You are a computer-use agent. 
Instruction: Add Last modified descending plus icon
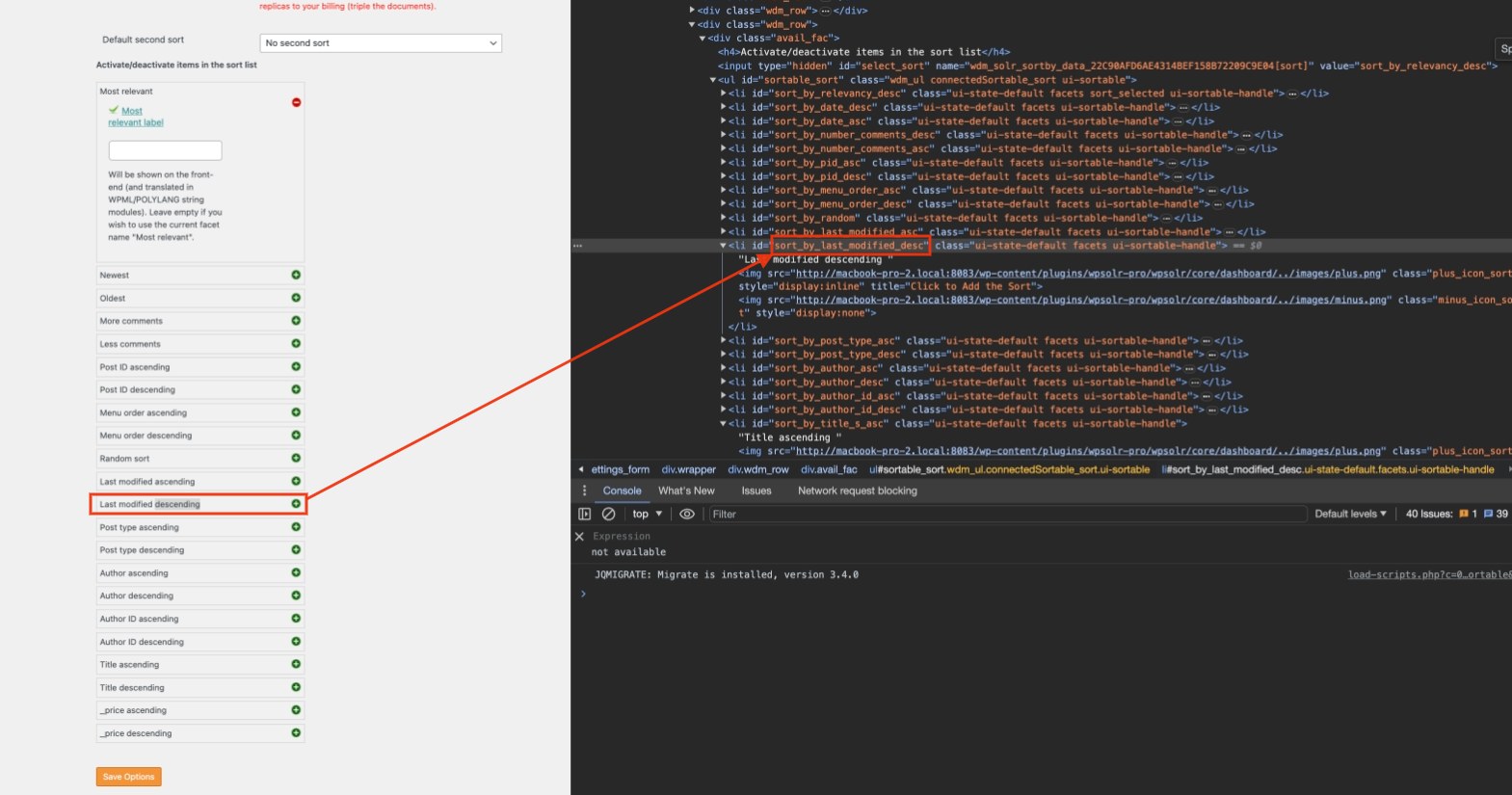[x=296, y=504]
